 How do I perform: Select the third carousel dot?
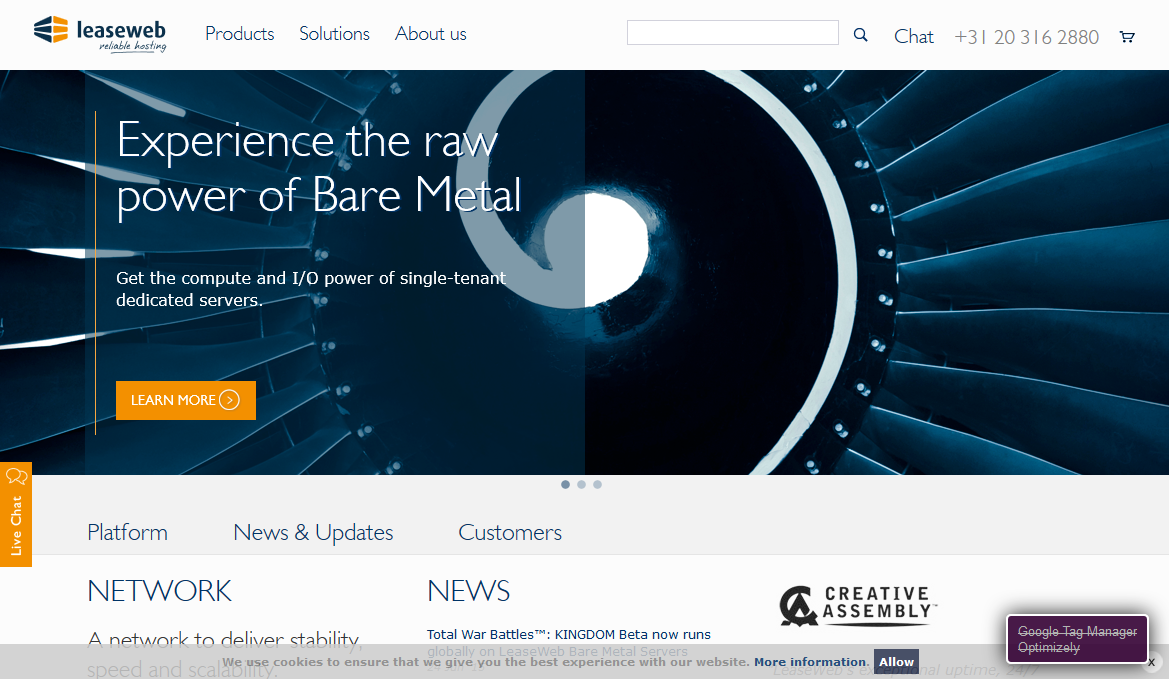[x=597, y=484]
